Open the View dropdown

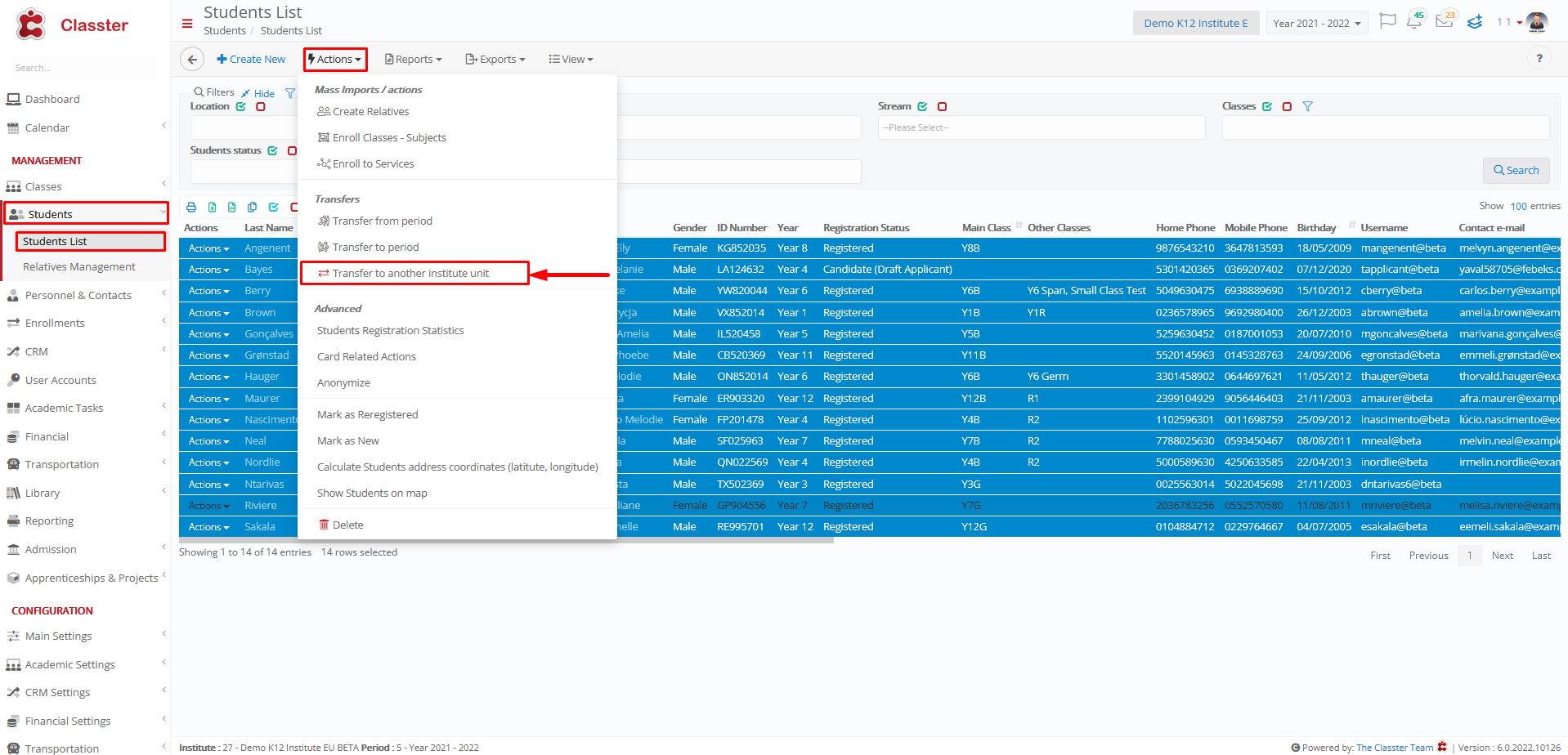coord(571,59)
